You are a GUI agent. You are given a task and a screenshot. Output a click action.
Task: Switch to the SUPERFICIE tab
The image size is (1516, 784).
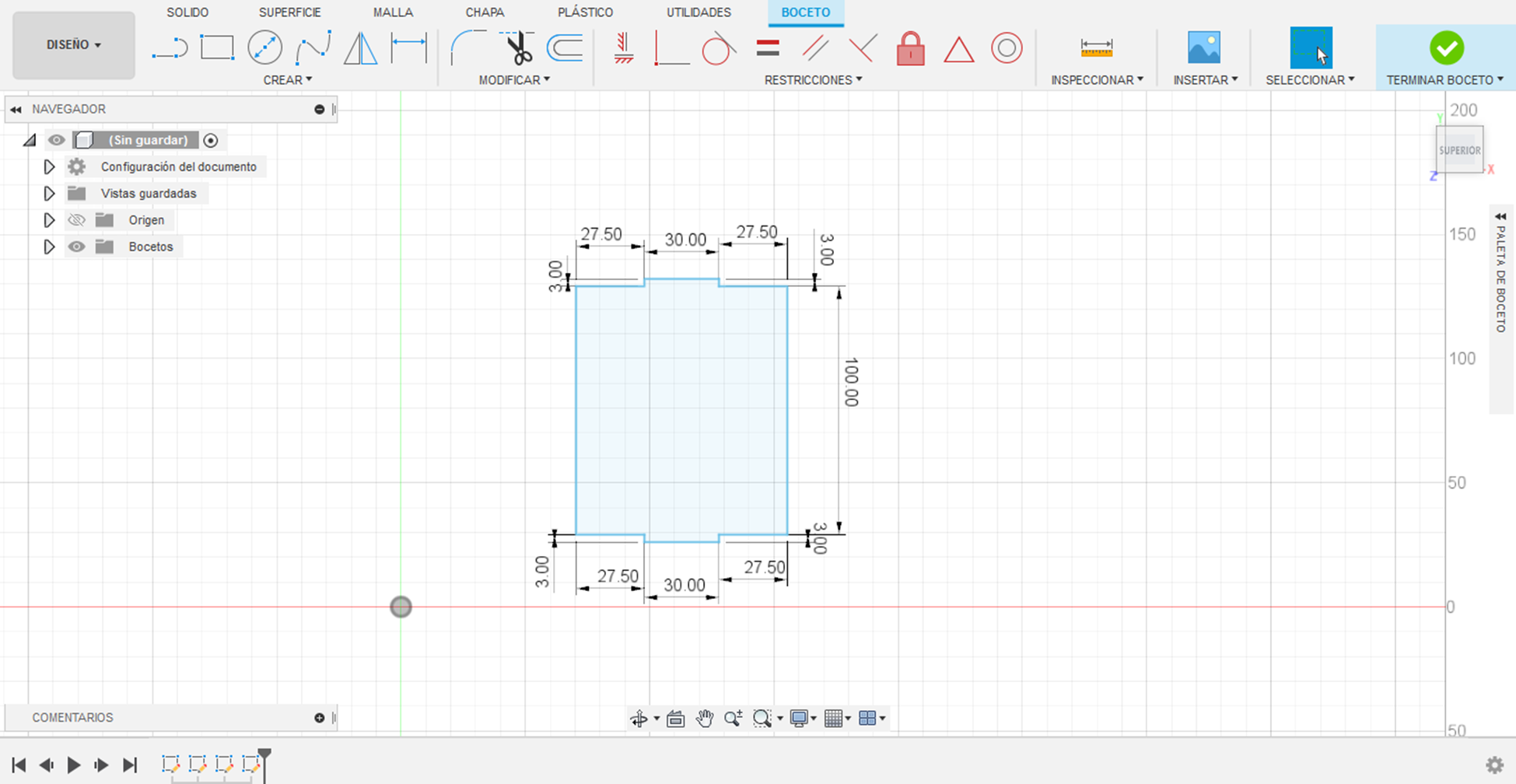pyautogui.click(x=290, y=12)
